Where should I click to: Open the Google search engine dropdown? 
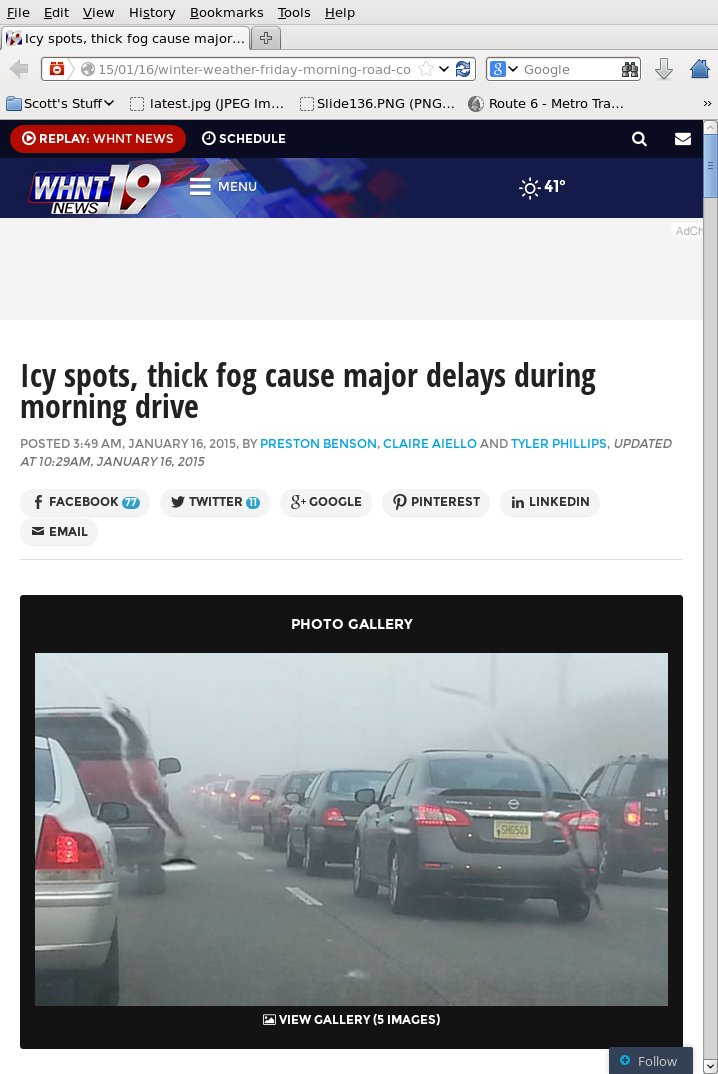(x=504, y=69)
